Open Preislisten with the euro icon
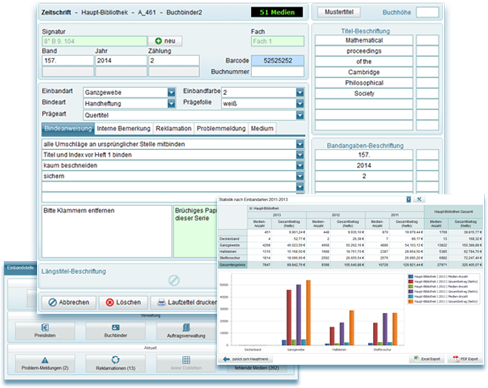This screenshot has height=388, width=488. click(45, 331)
